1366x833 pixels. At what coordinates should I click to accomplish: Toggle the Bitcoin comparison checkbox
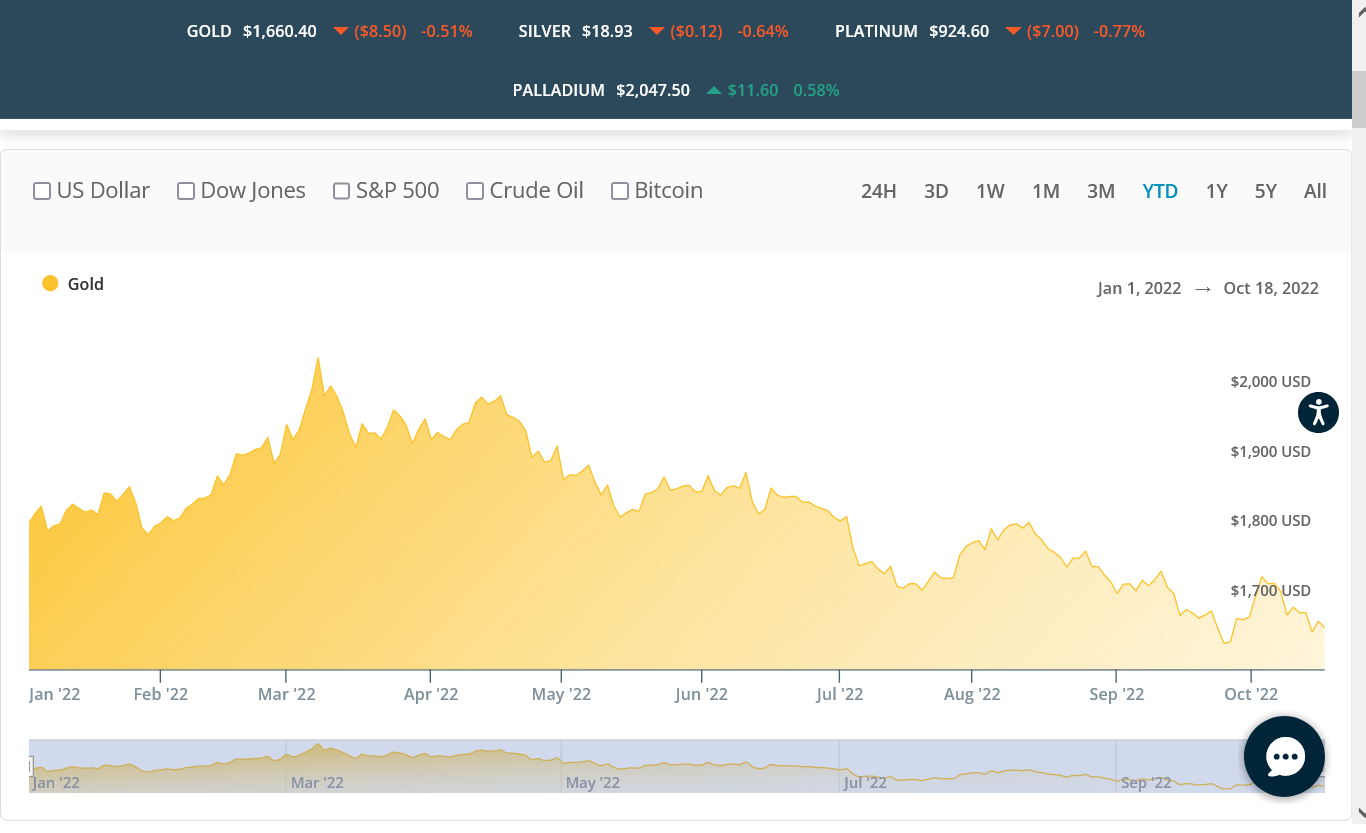(x=620, y=191)
